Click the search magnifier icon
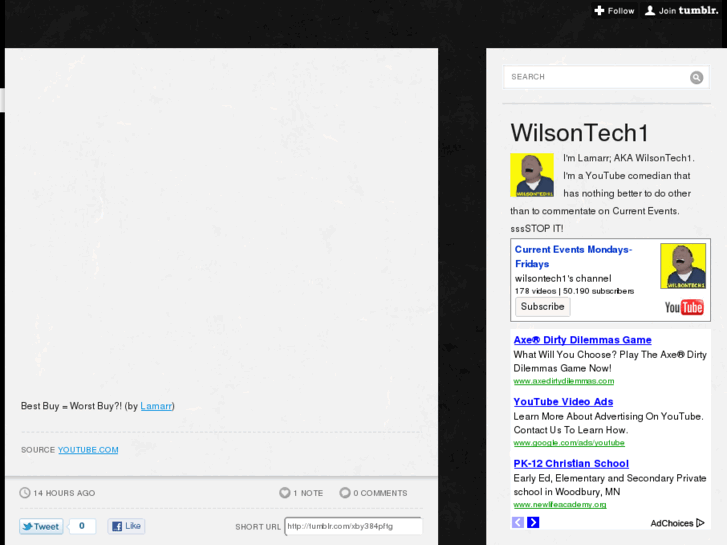 click(696, 77)
